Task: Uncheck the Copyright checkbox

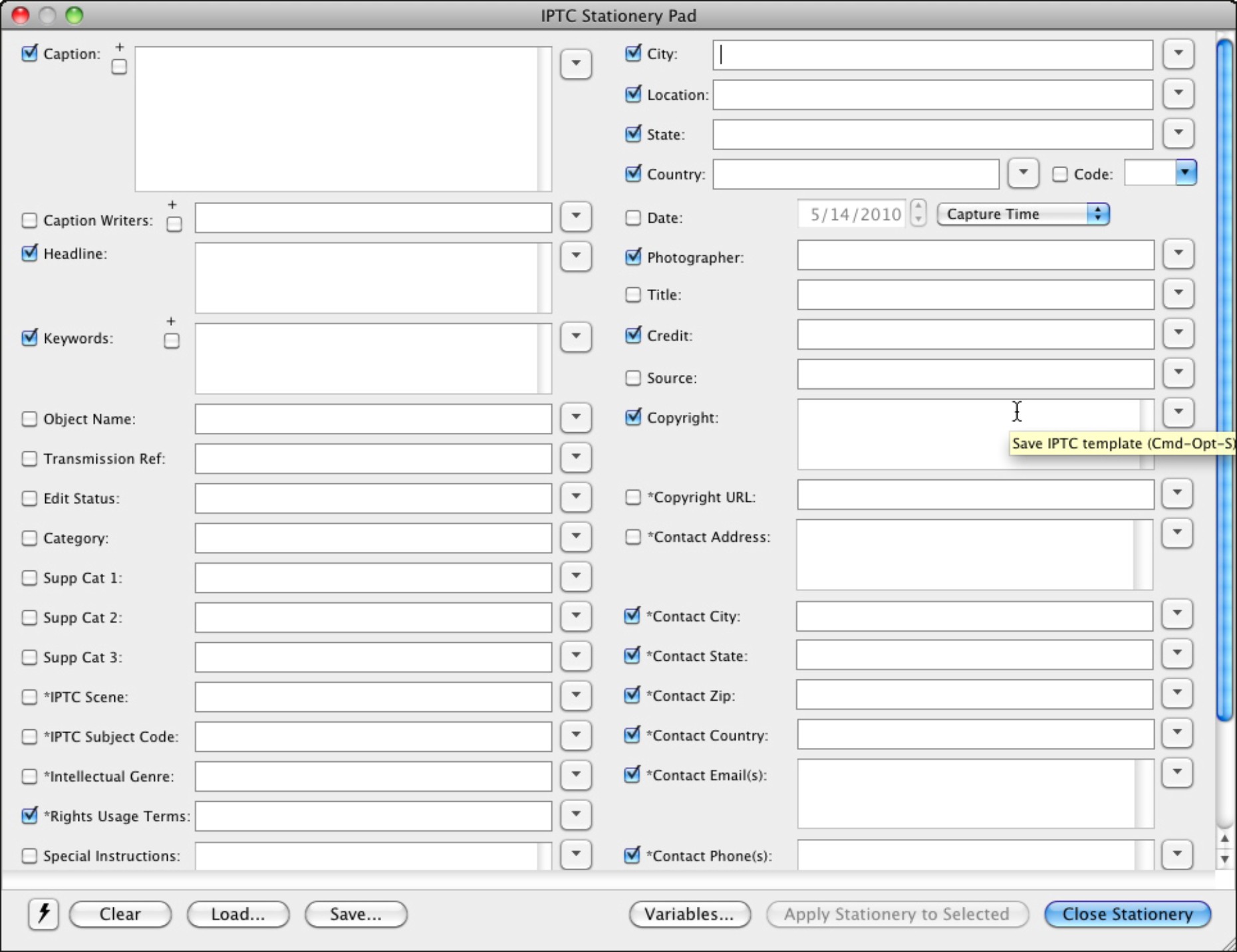Action: pyautogui.click(x=633, y=417)
